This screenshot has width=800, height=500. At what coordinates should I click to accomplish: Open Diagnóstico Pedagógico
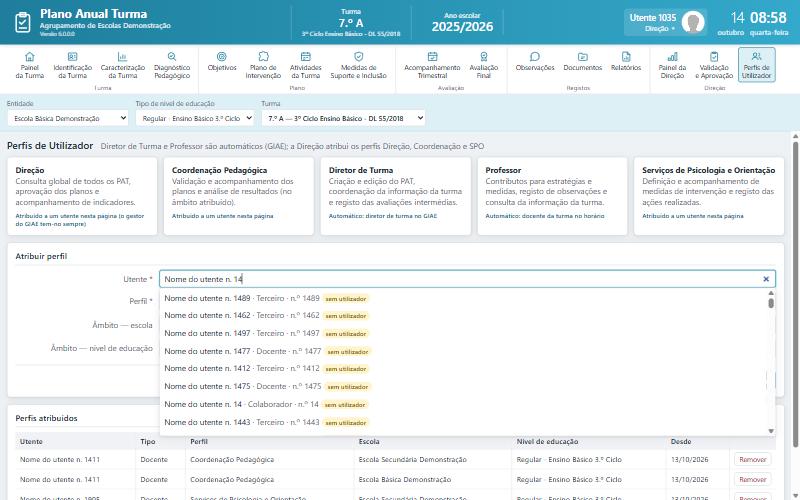click(x=172, y=65)
